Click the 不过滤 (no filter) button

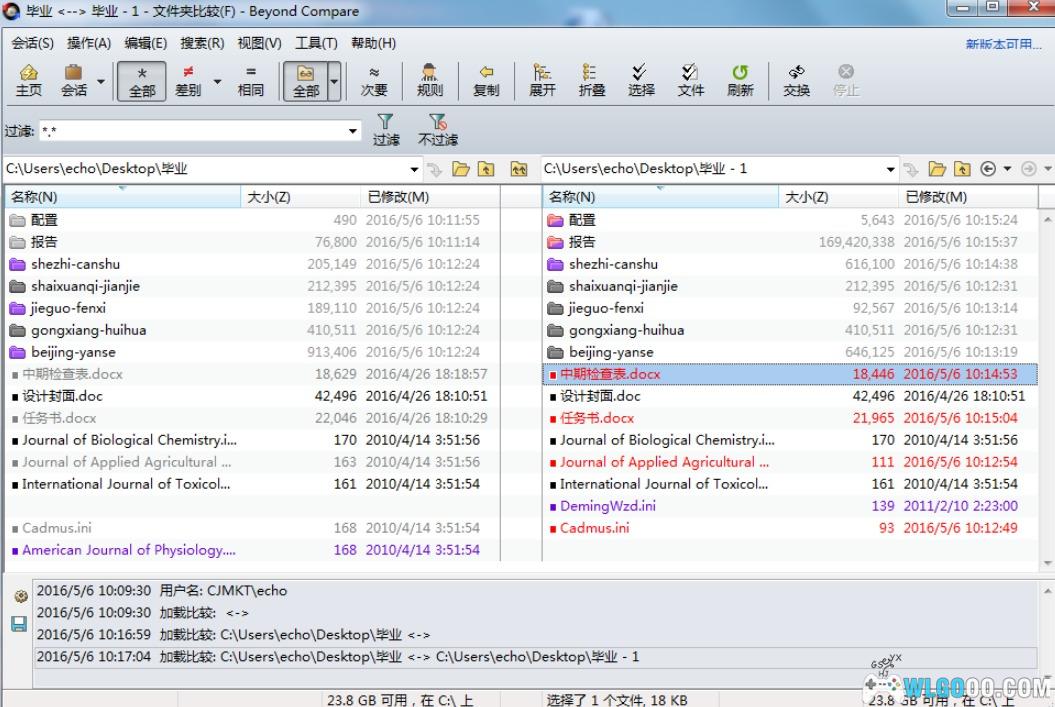pyautogui.click(x=438, y=130)
